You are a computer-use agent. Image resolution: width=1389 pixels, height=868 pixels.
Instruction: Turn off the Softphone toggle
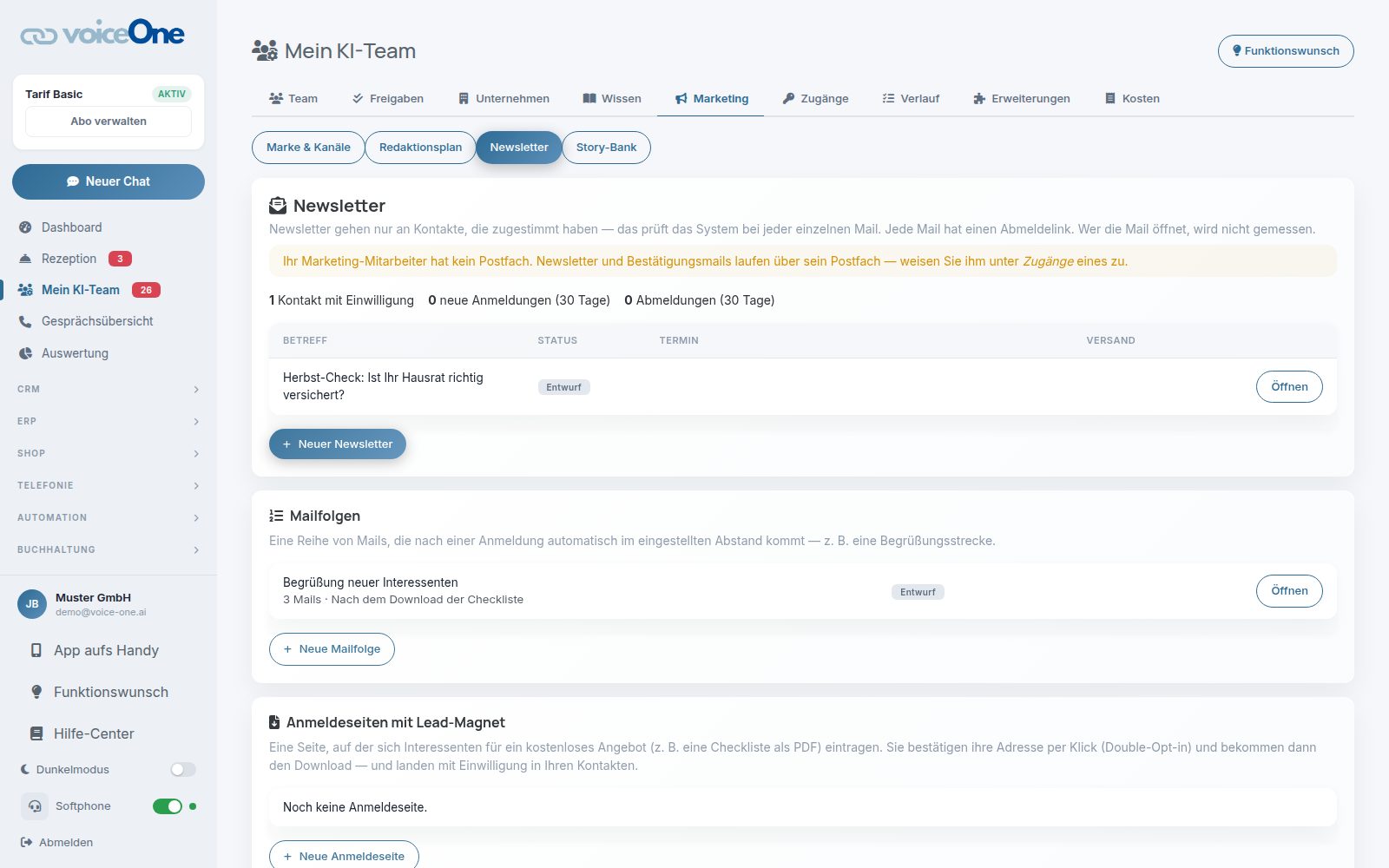tap(168, 806)
